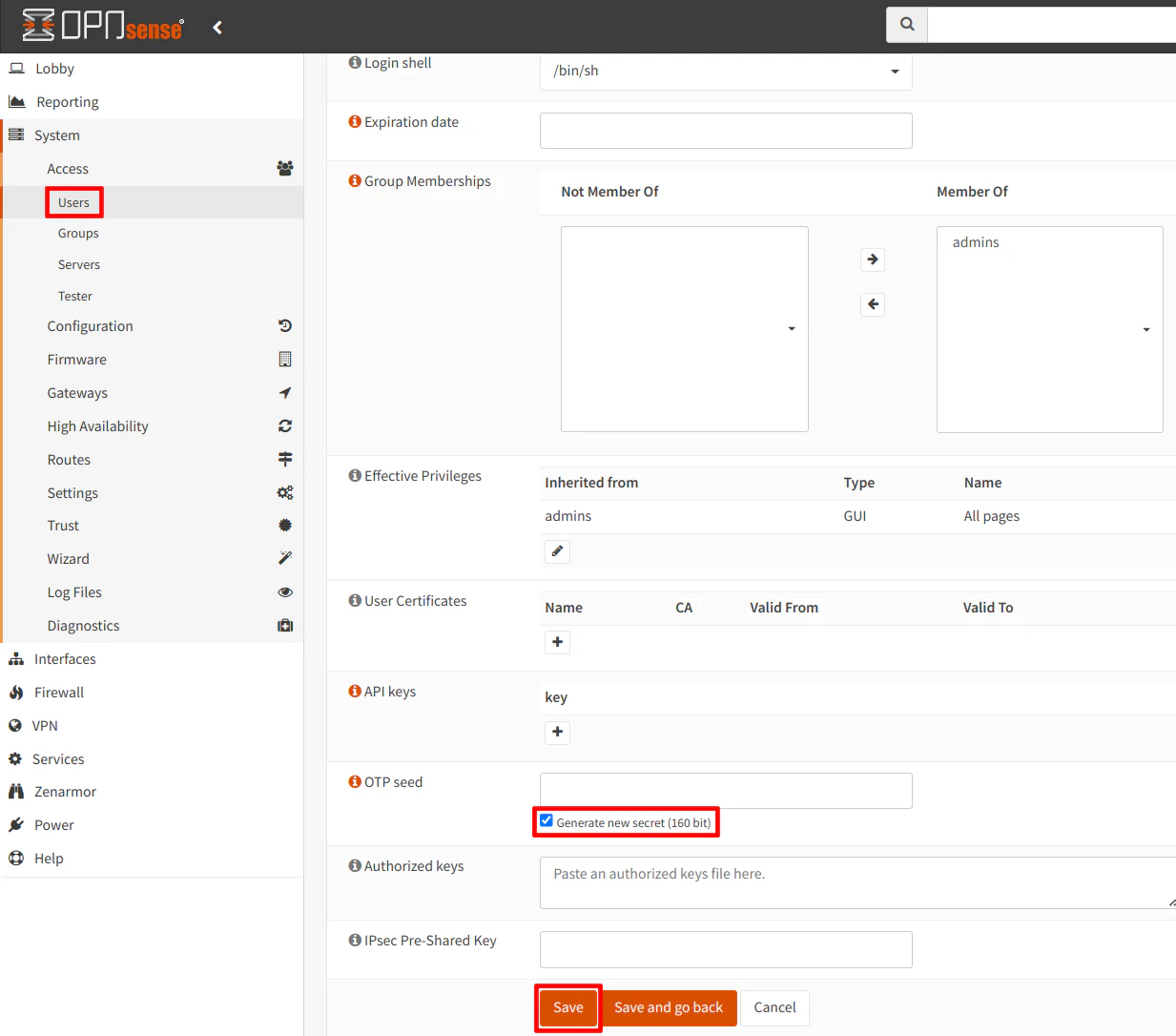Viewport: 1176px width, 1036px height.
Task: Show help for IPsec Pre-Shared Key info icon
Action: point(355,940)
